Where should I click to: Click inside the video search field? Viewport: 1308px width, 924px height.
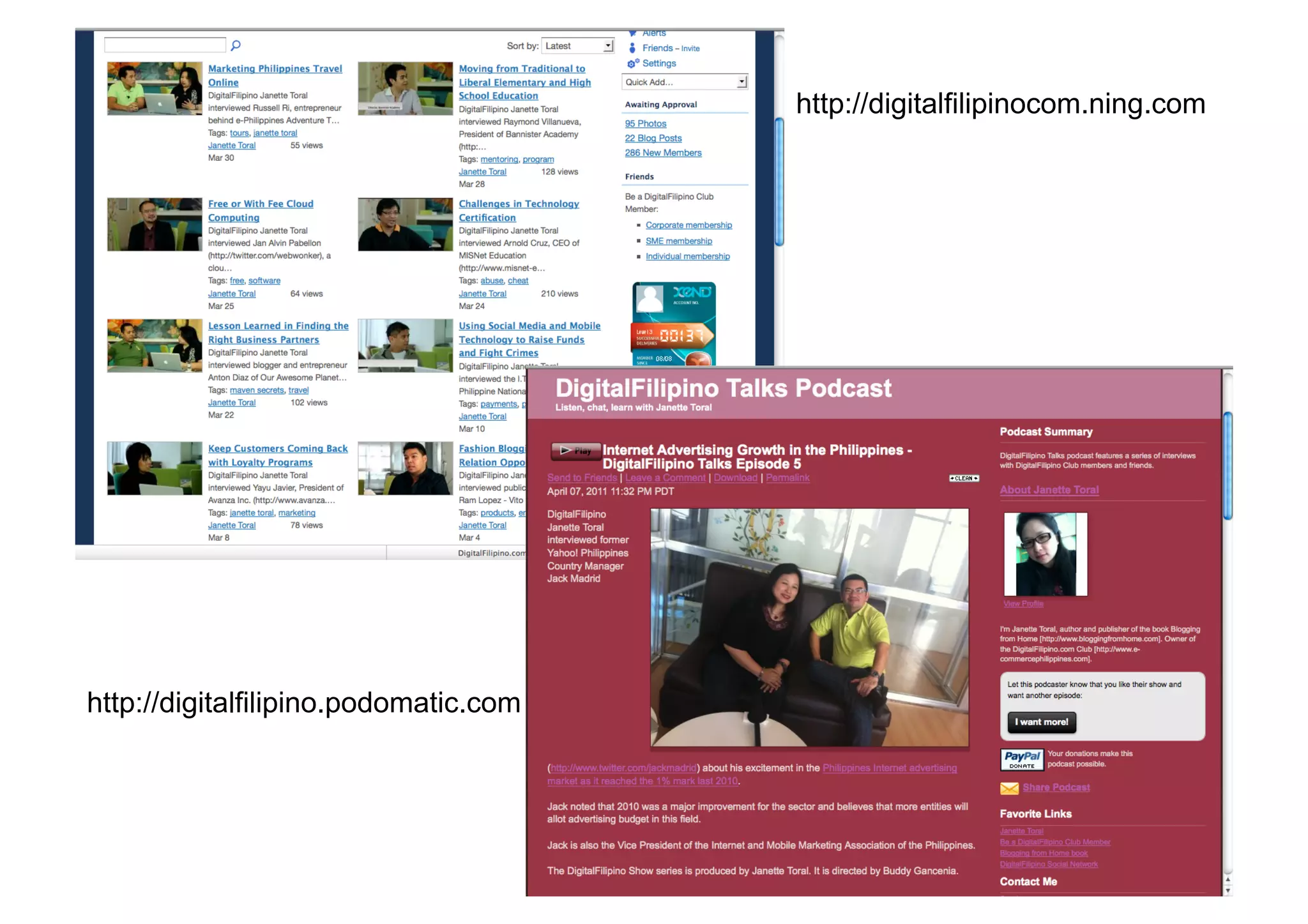(x=165, y=45)
